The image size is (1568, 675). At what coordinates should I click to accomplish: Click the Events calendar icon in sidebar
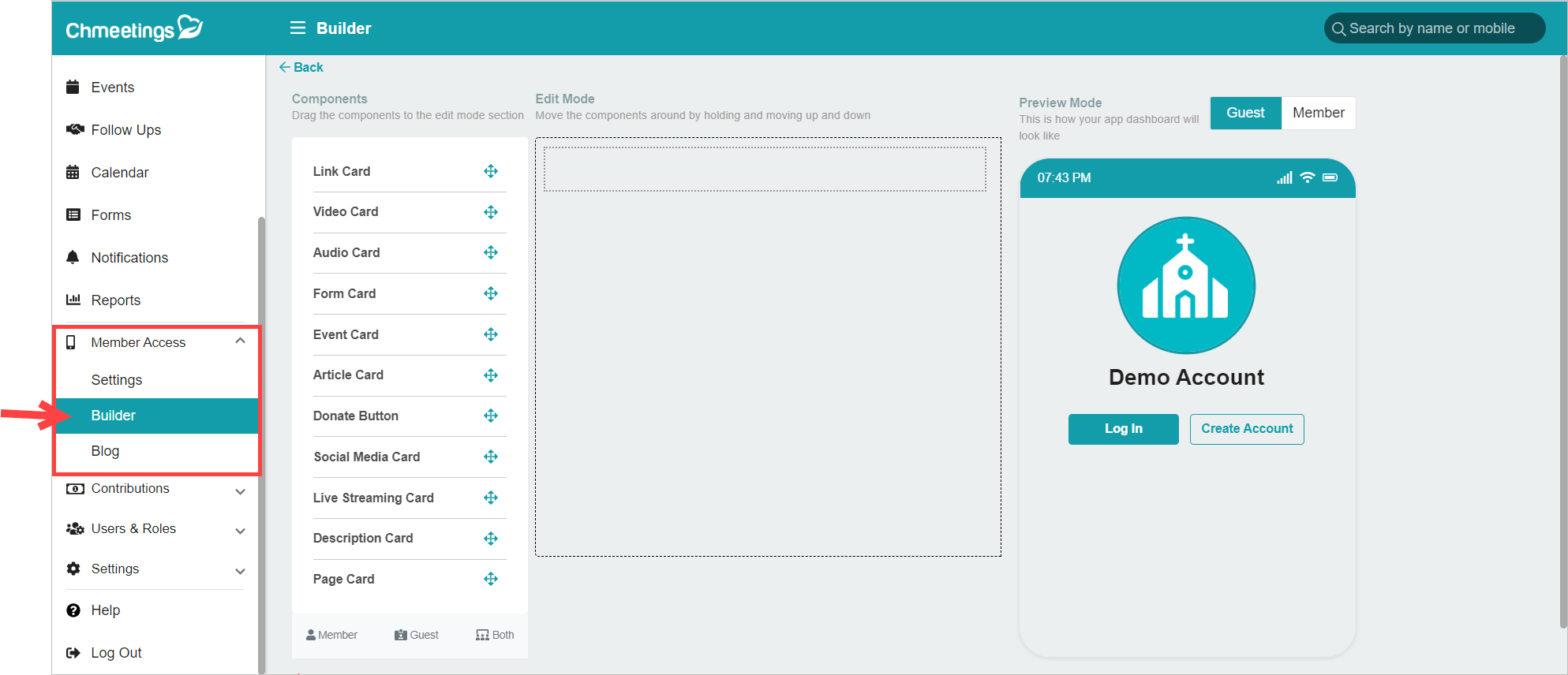pyautogui.click(x=73, y=87)
